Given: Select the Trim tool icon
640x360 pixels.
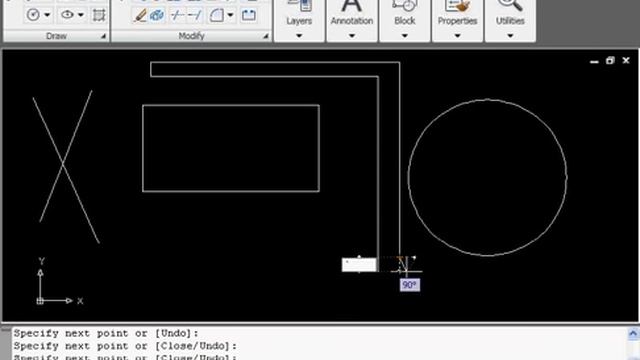Looking at the screenshot, I should coord(177,16).
